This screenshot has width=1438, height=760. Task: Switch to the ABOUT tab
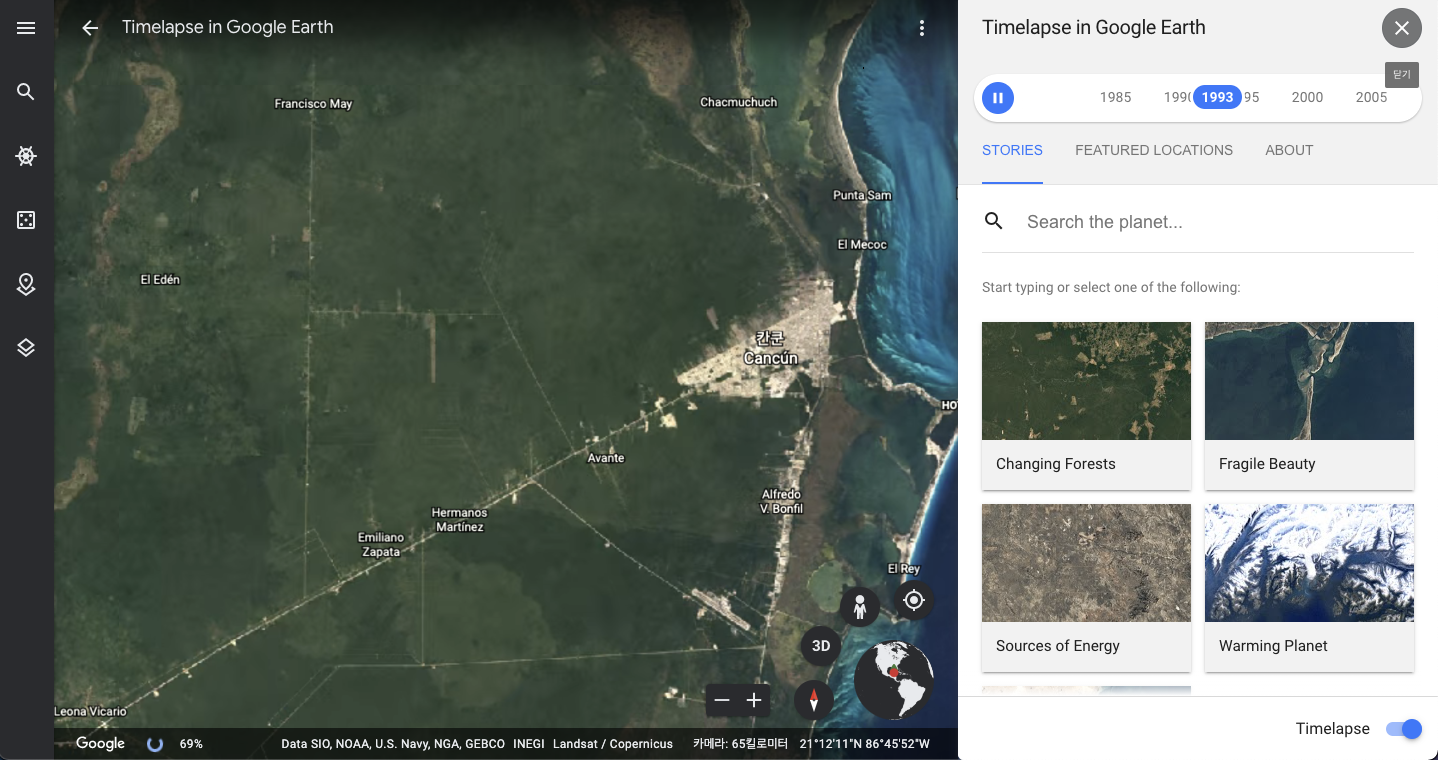point(1289,150)
